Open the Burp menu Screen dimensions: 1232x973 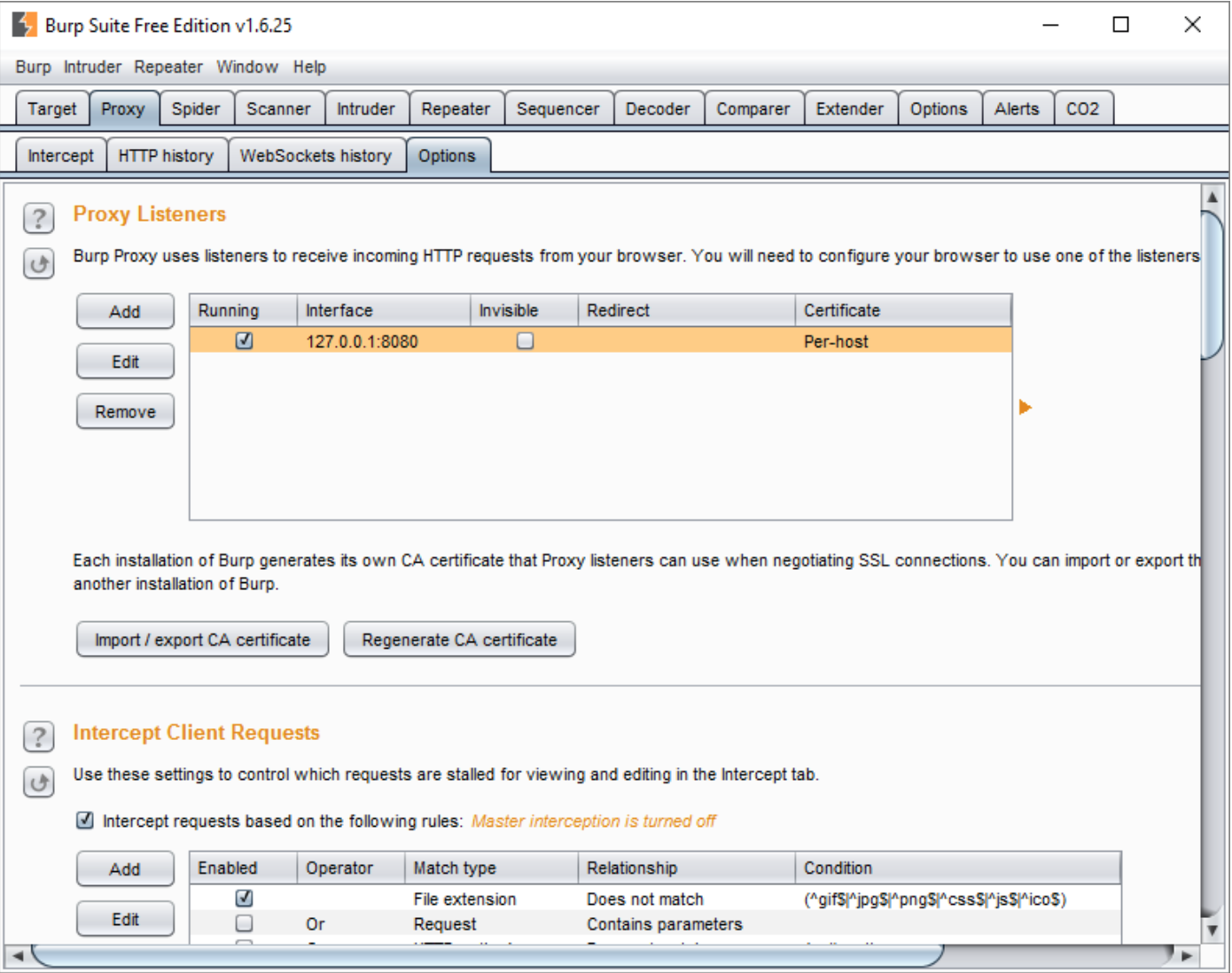[33, 66]
